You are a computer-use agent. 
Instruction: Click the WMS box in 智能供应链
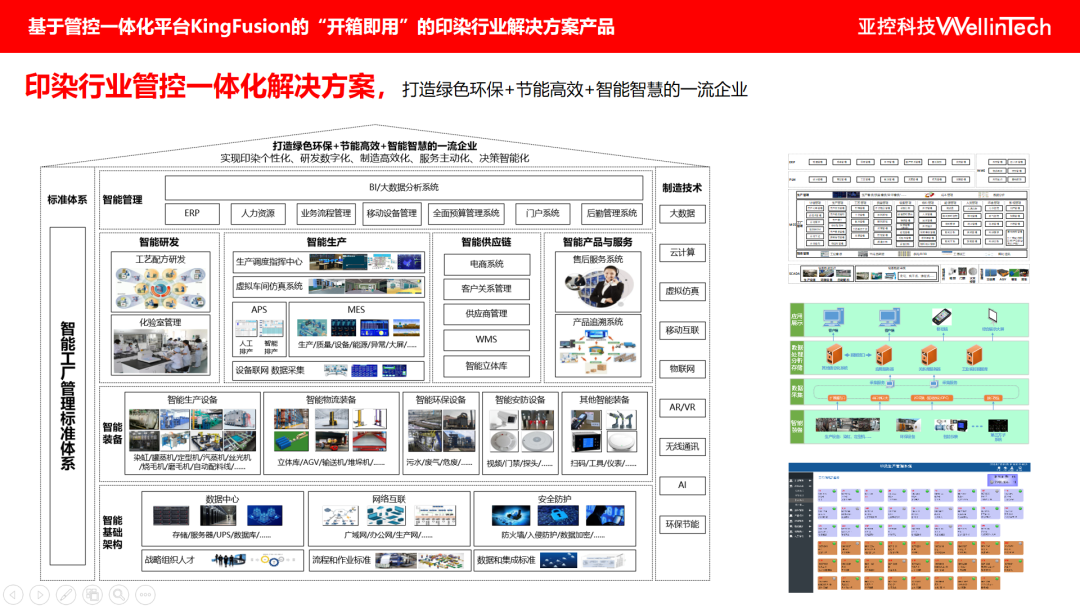[486, 339]
